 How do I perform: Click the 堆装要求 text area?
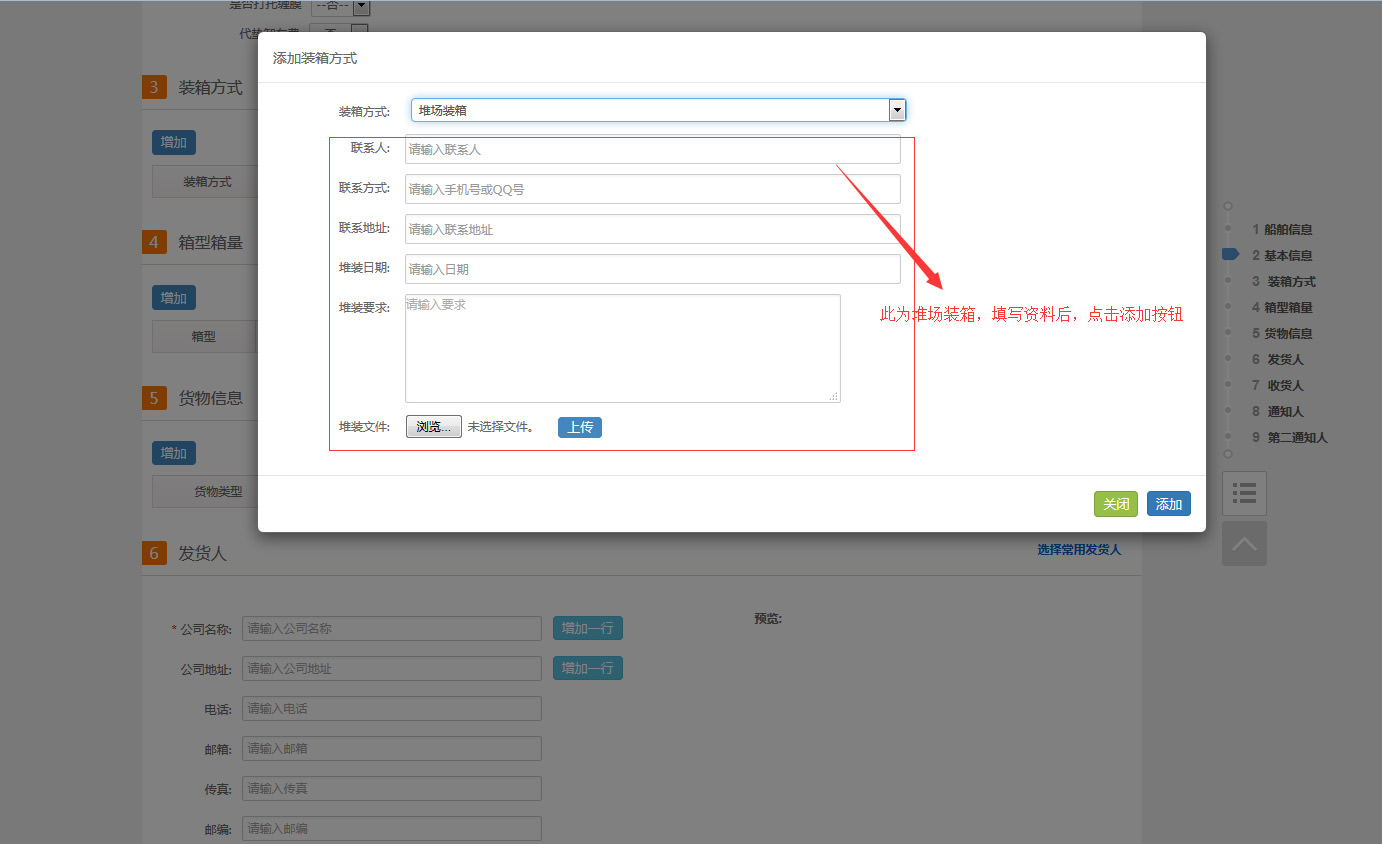coord(622,348)
